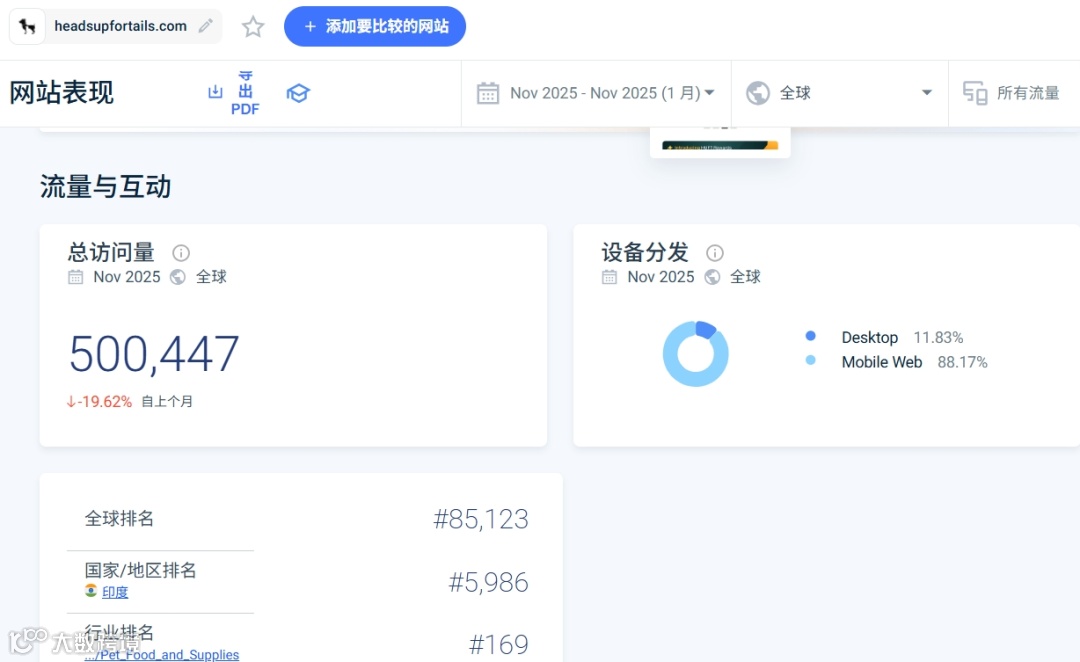Click the download icon beside 网站表现
1080x662 pixels.
(216, 92)
